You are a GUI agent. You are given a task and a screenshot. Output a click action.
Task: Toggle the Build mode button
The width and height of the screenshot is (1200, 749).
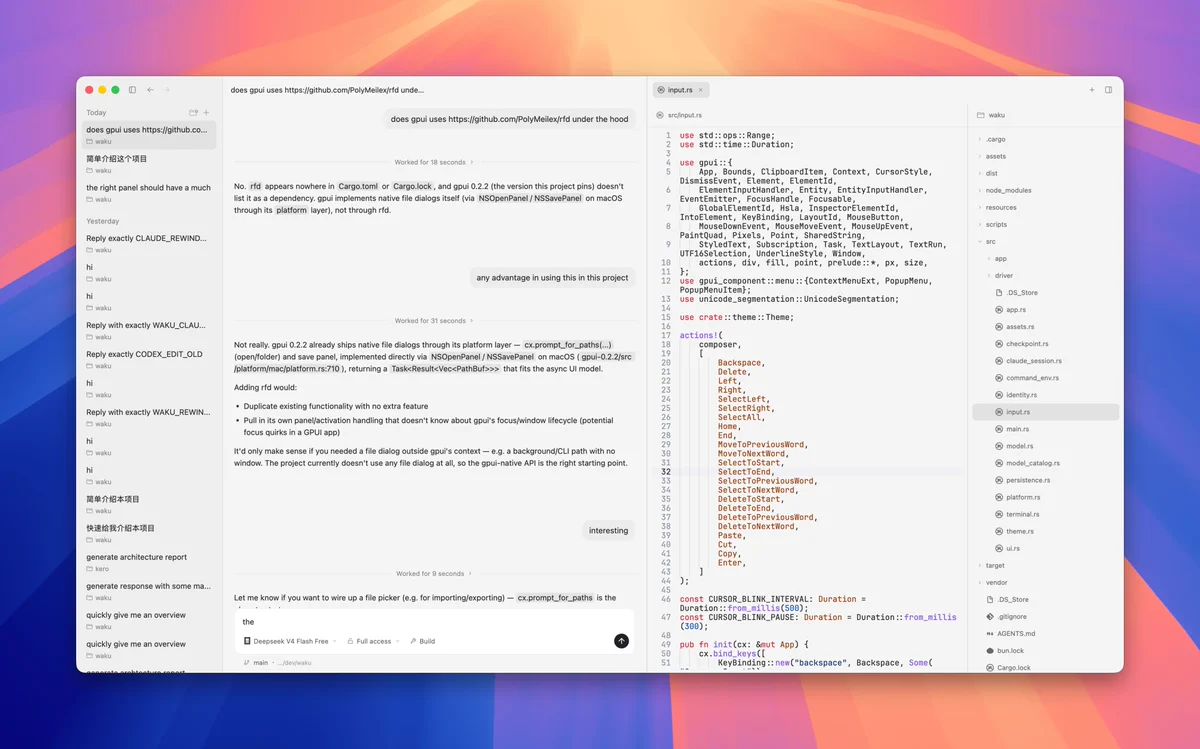pyautogui.click(x=422, y=641)
